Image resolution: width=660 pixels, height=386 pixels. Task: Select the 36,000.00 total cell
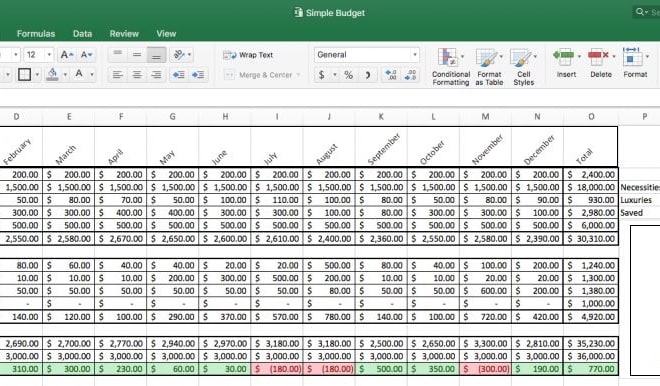pos(591,356)
